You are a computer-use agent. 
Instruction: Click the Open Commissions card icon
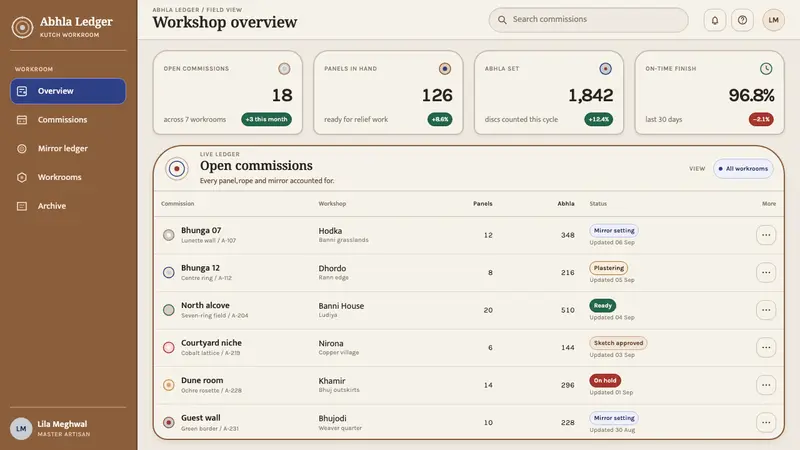coord(284,68)
